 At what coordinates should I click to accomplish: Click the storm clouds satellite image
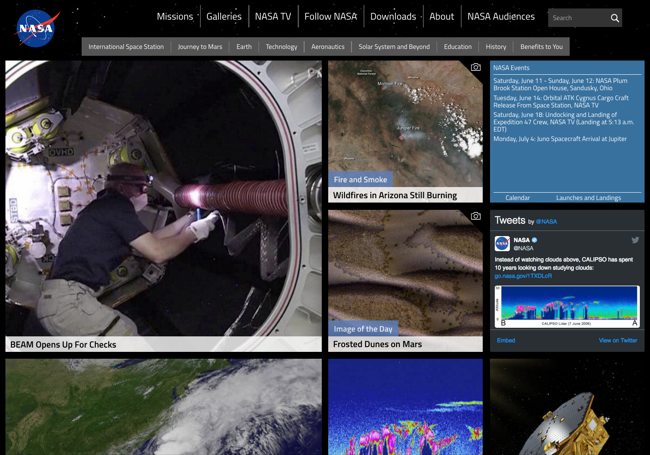click(x=163, y=407)
